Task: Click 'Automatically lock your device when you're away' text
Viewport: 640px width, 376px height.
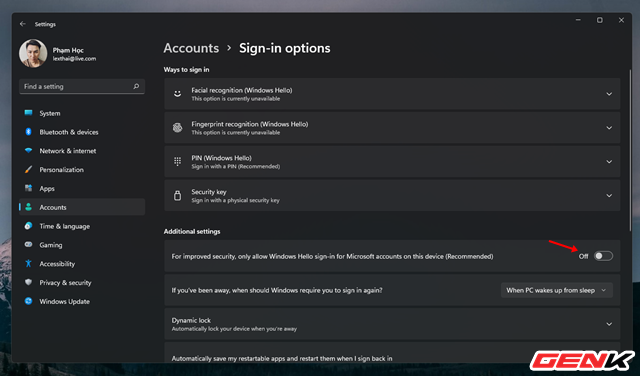Action: point(234,329)
